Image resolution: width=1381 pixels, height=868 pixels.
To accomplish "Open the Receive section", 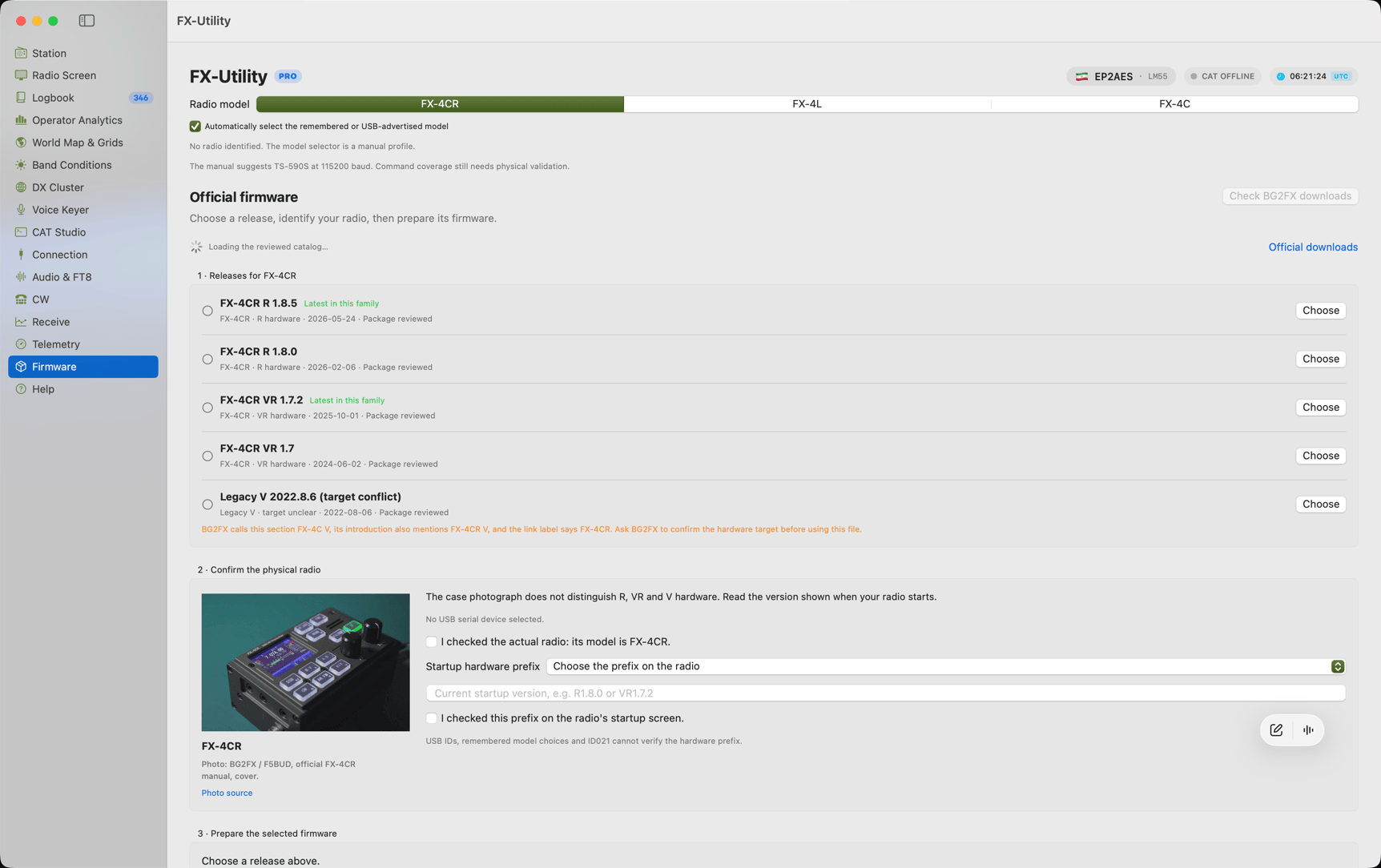I will 83,322.
